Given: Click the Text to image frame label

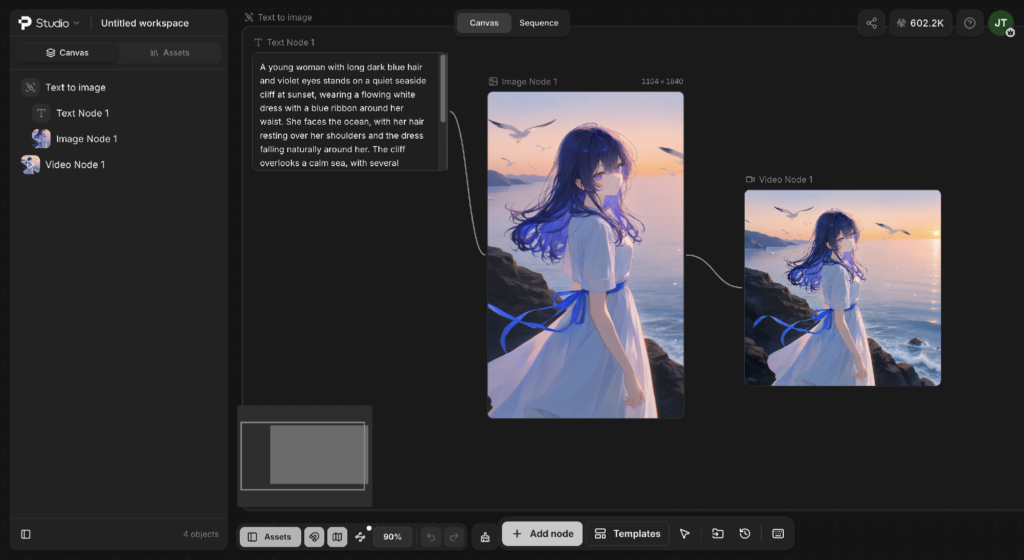Looking at the screenshot, I should click(285, 18).
